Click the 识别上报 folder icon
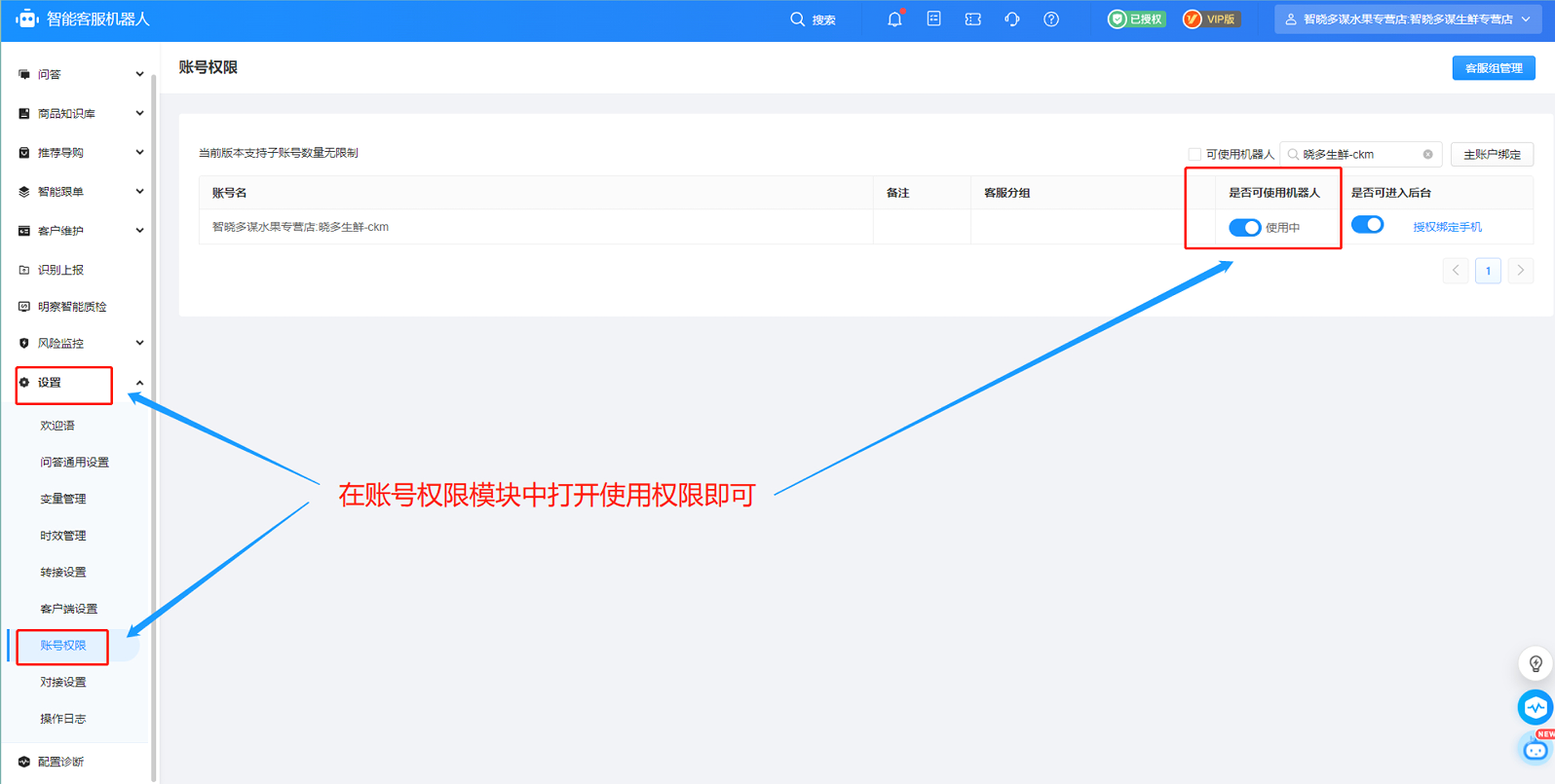Screen dimensions: 1555x784 (x=24, y=270)
